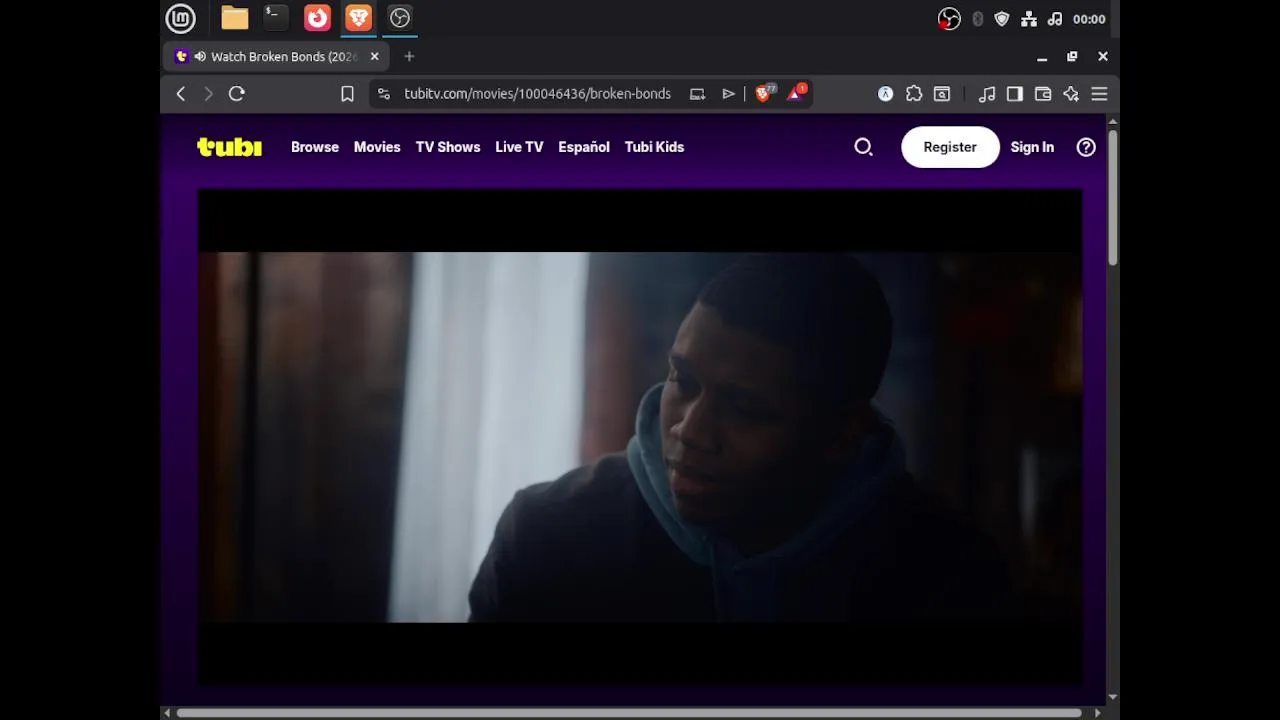The height and width of the screenshot is (720, 1280).
Task: Click the Sign In link
Action: (x=1032, y=147)
